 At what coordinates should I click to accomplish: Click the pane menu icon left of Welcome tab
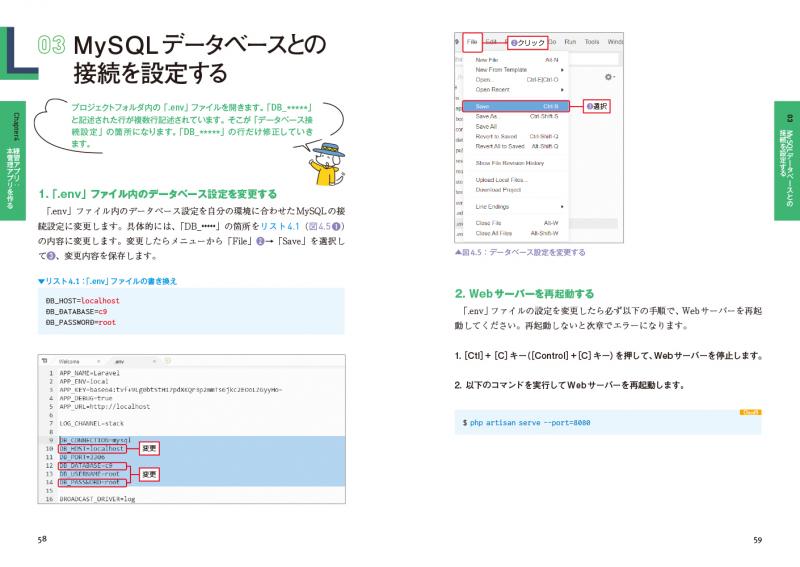coord(44,361)
